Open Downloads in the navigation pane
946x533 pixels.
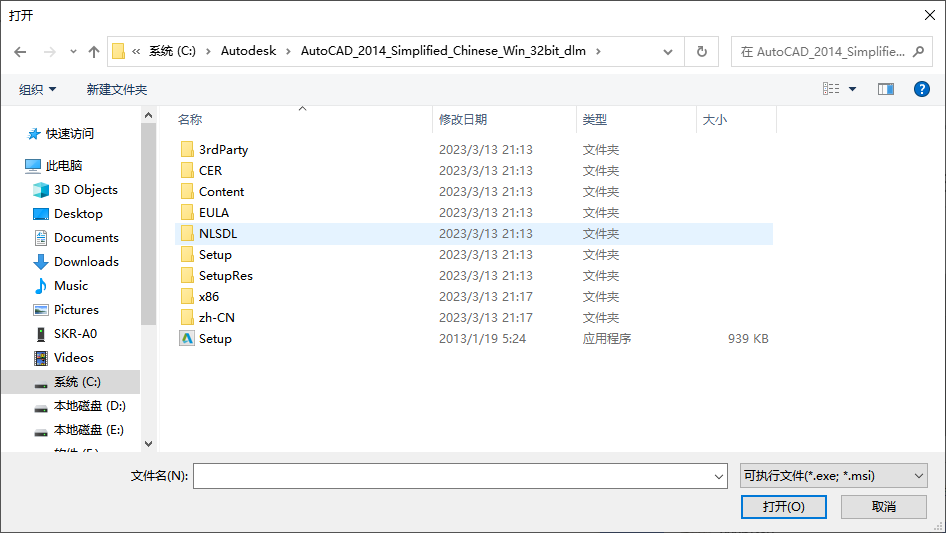(86, 261)
